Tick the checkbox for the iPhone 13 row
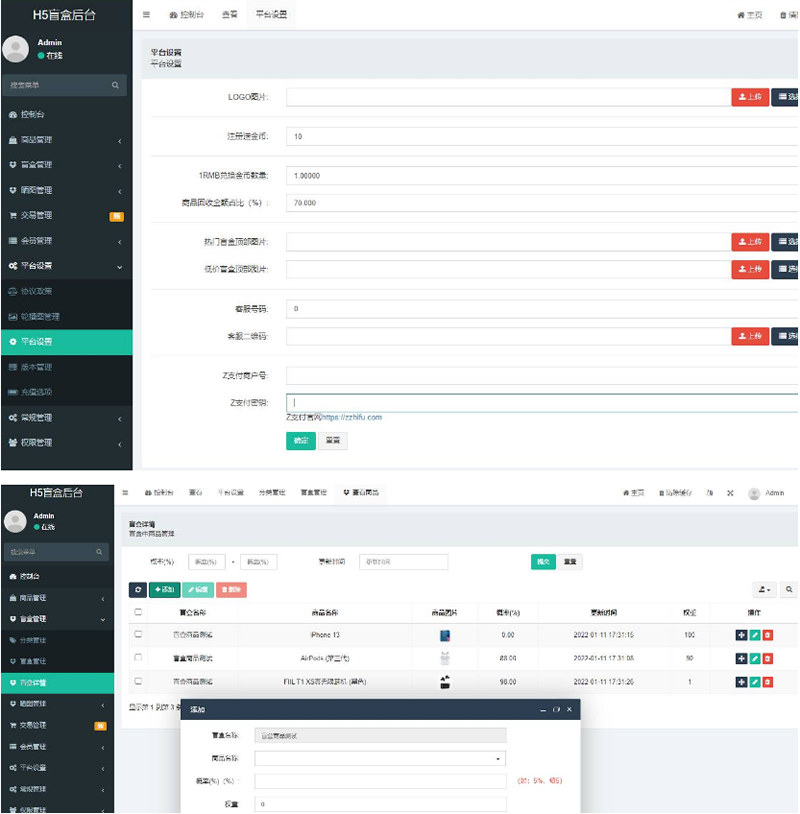Viewport: 800px width, 814px height. pos(138,634)
